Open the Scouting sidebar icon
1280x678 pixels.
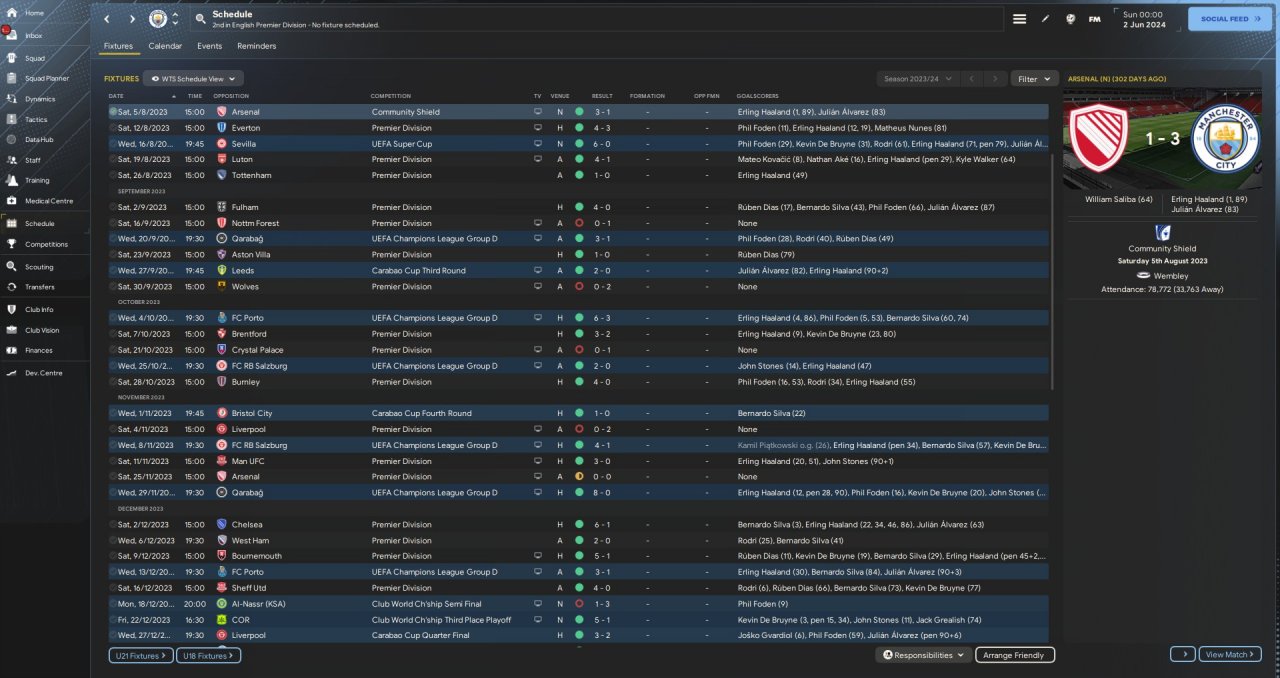[13, 267]
